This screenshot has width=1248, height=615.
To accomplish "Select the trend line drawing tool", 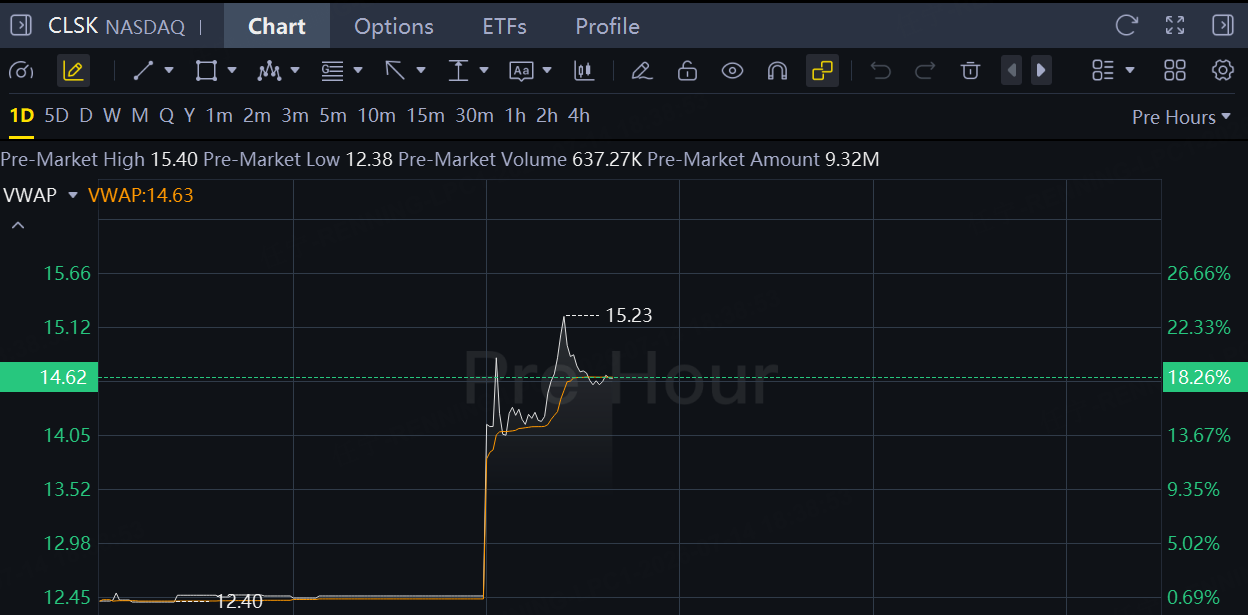I will click(143, 71).
